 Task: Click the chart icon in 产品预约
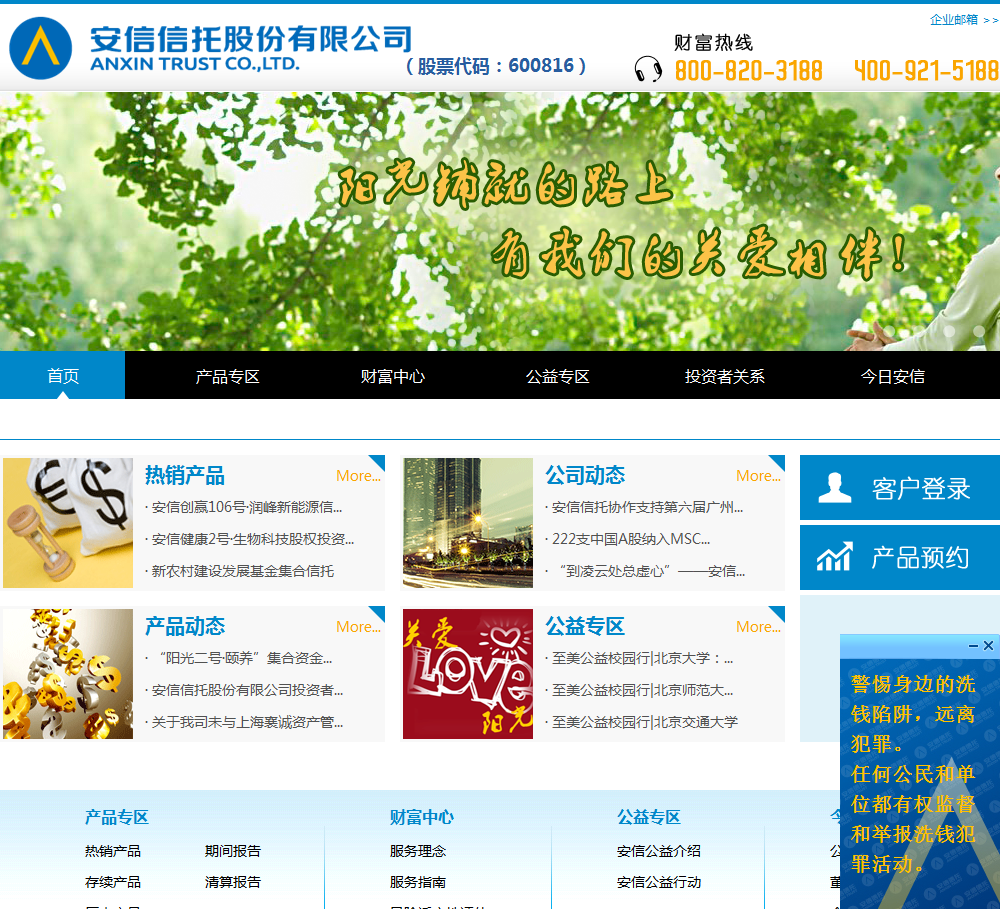[834, 557]
